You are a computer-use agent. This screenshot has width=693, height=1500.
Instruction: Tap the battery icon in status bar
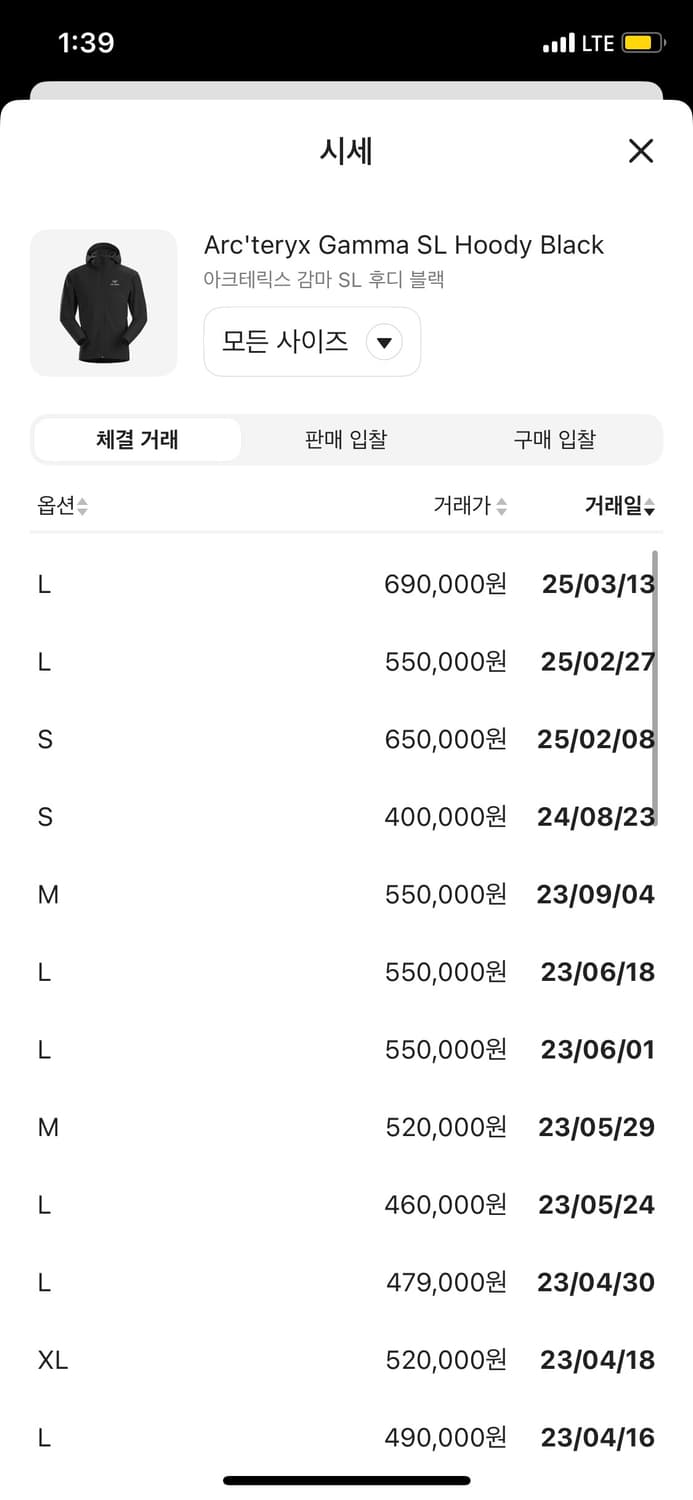coord(638,43)
